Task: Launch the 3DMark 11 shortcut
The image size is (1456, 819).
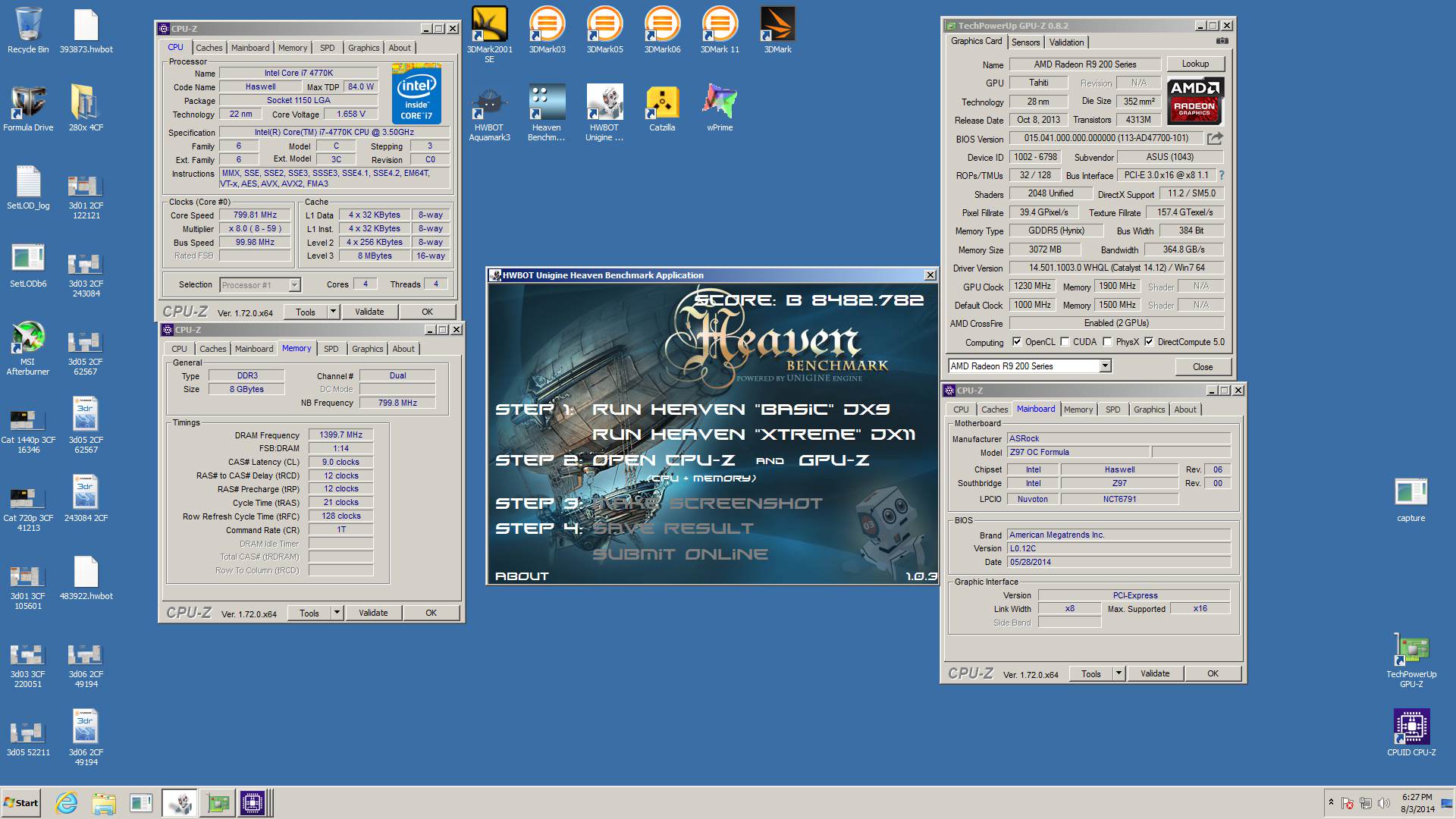Action: coord(720,30)
